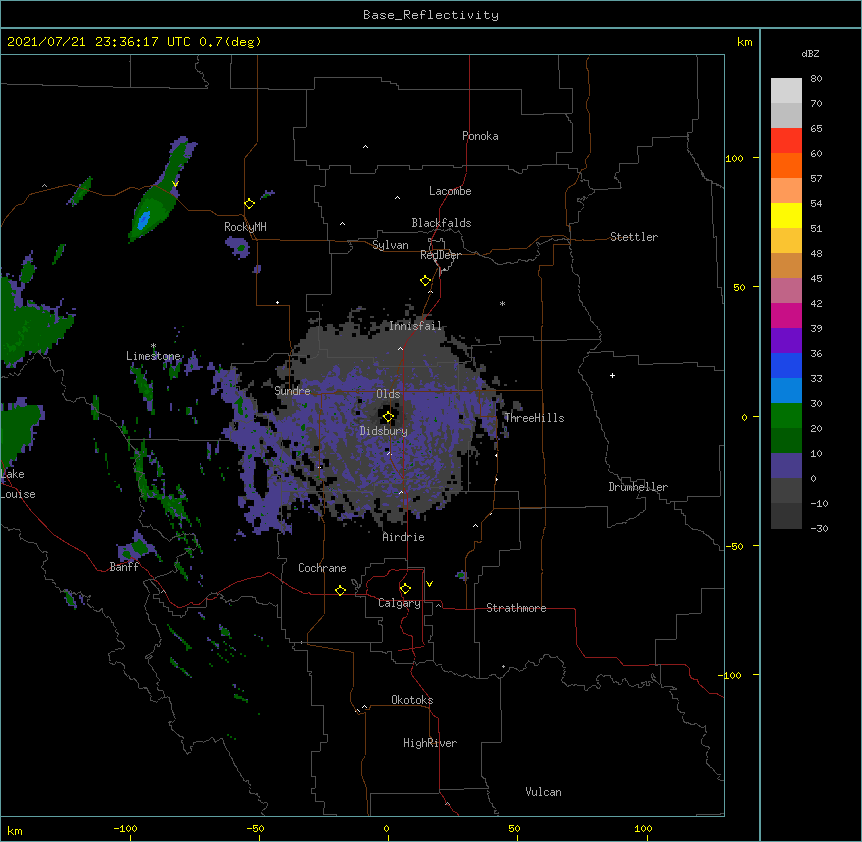The width and height of the screenshot is (862, 842).
Task: Click the RockyMH label
Action: click(x=245, y=227)
